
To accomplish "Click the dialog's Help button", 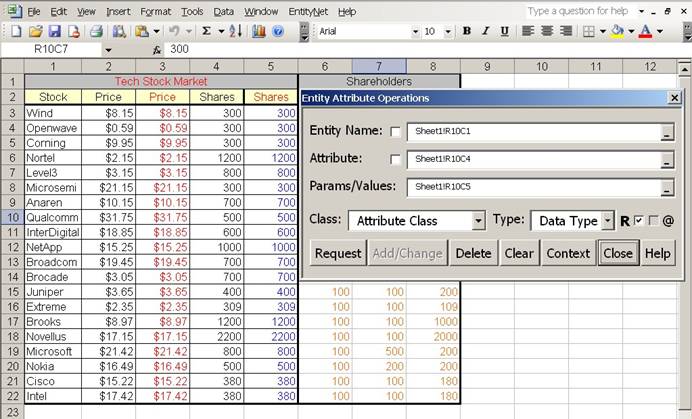I will [658, 253].
